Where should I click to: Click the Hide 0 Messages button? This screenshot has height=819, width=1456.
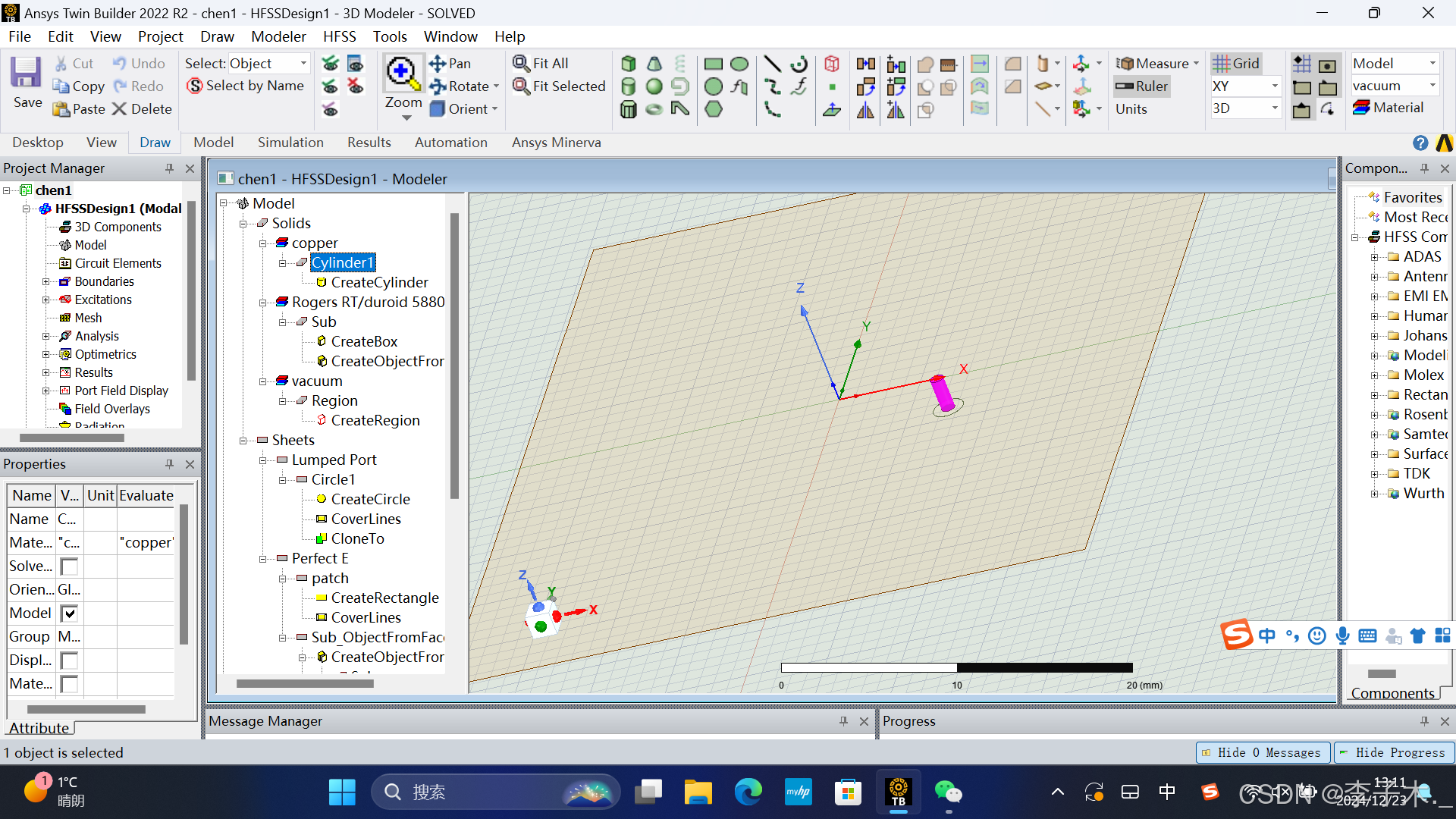pyautogui.click(x=1262, y=752)
